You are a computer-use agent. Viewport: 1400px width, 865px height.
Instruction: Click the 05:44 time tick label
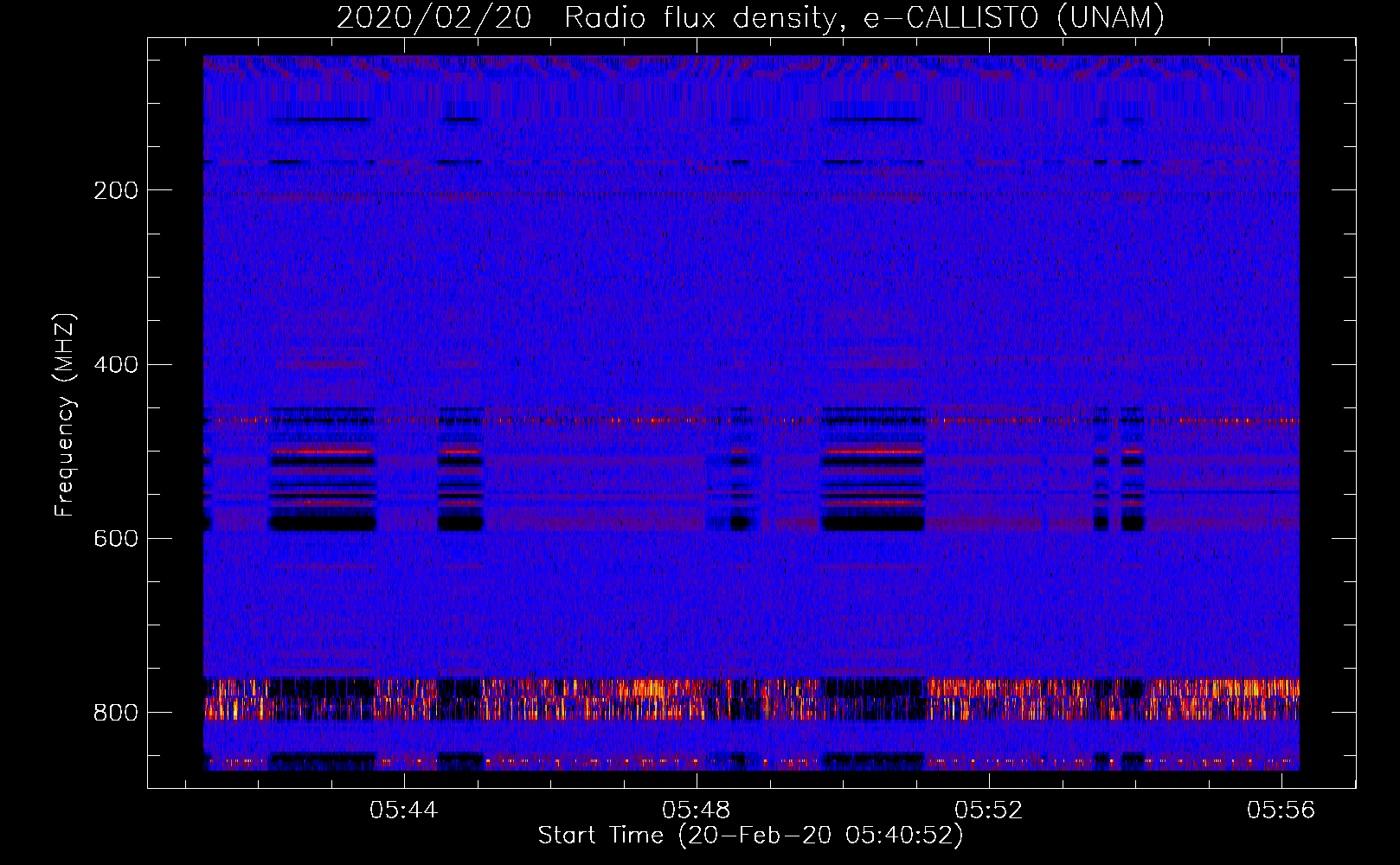403,811
